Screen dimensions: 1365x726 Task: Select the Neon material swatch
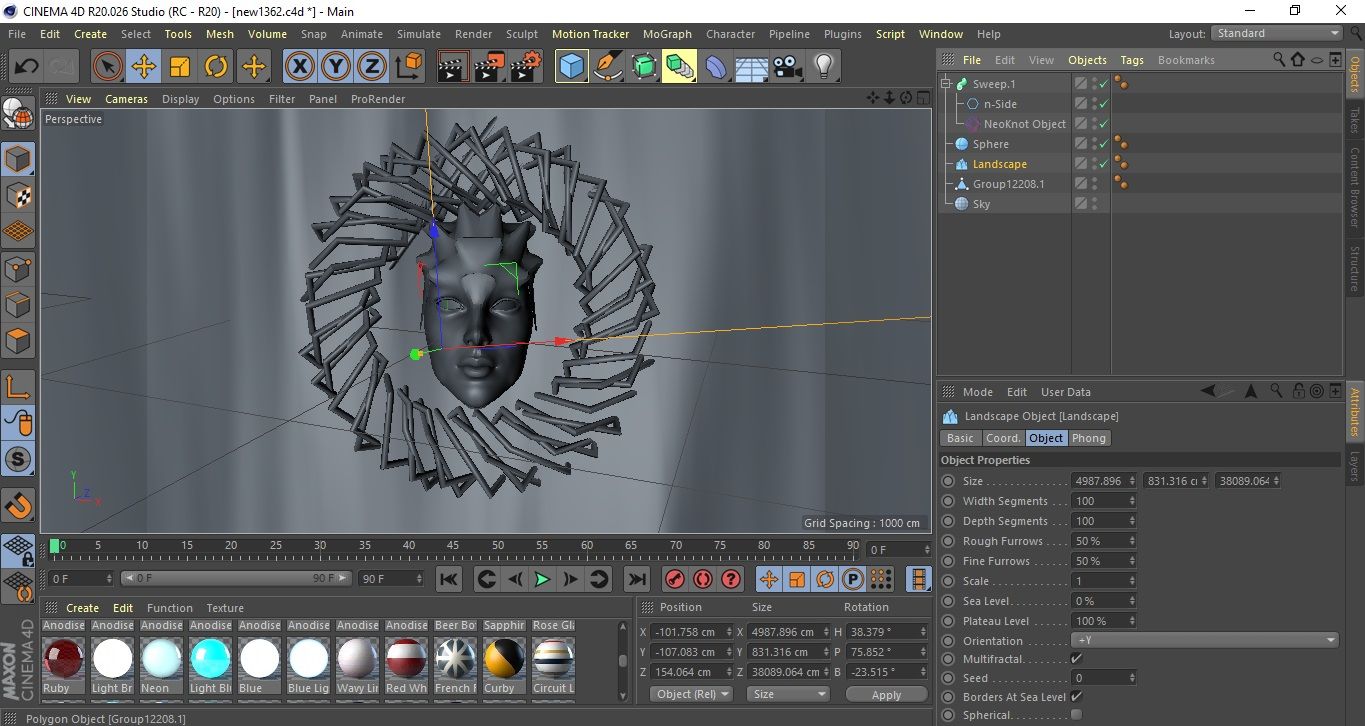(162, 659)
